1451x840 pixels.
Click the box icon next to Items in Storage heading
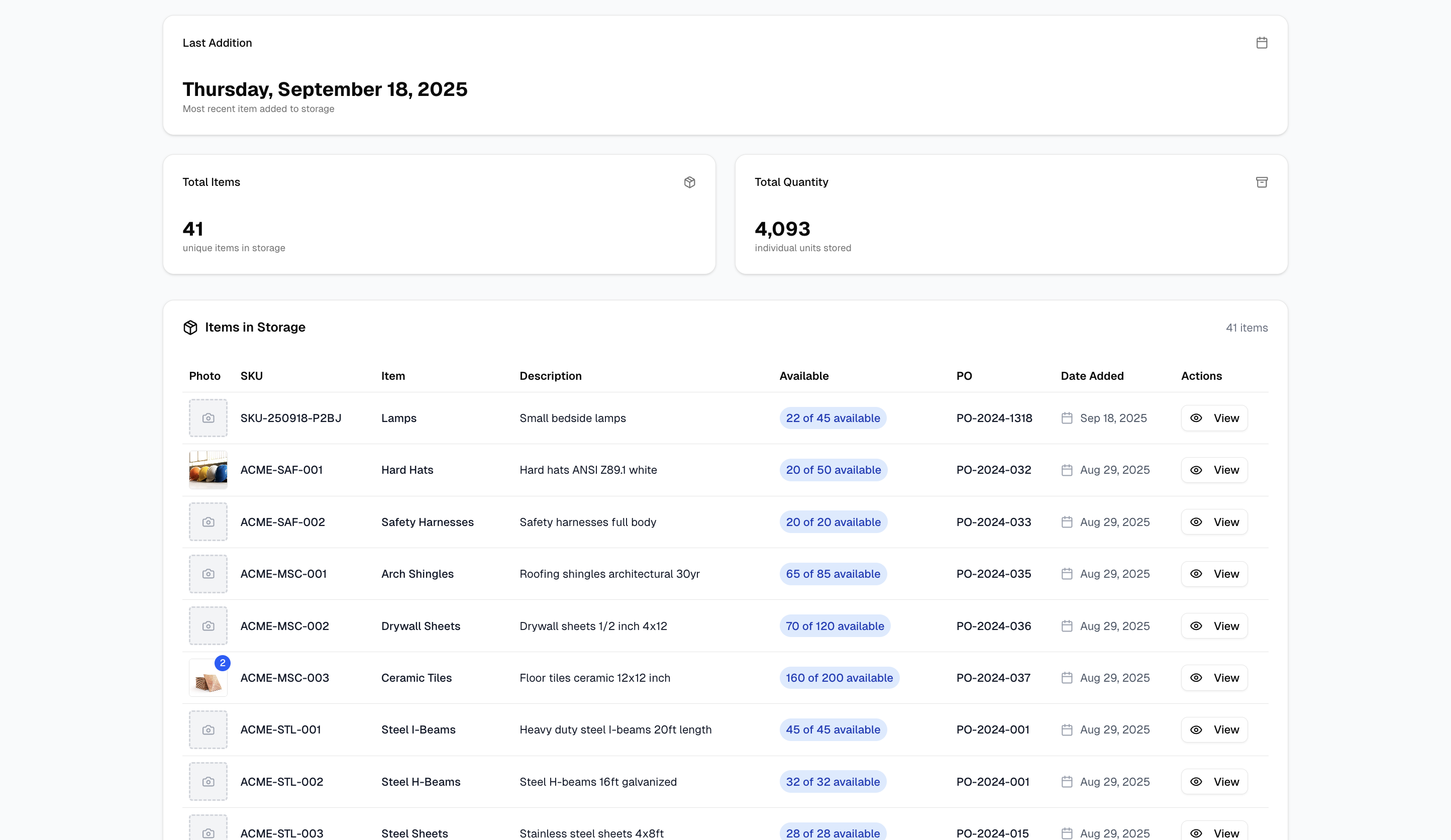[x=190, y=327]
